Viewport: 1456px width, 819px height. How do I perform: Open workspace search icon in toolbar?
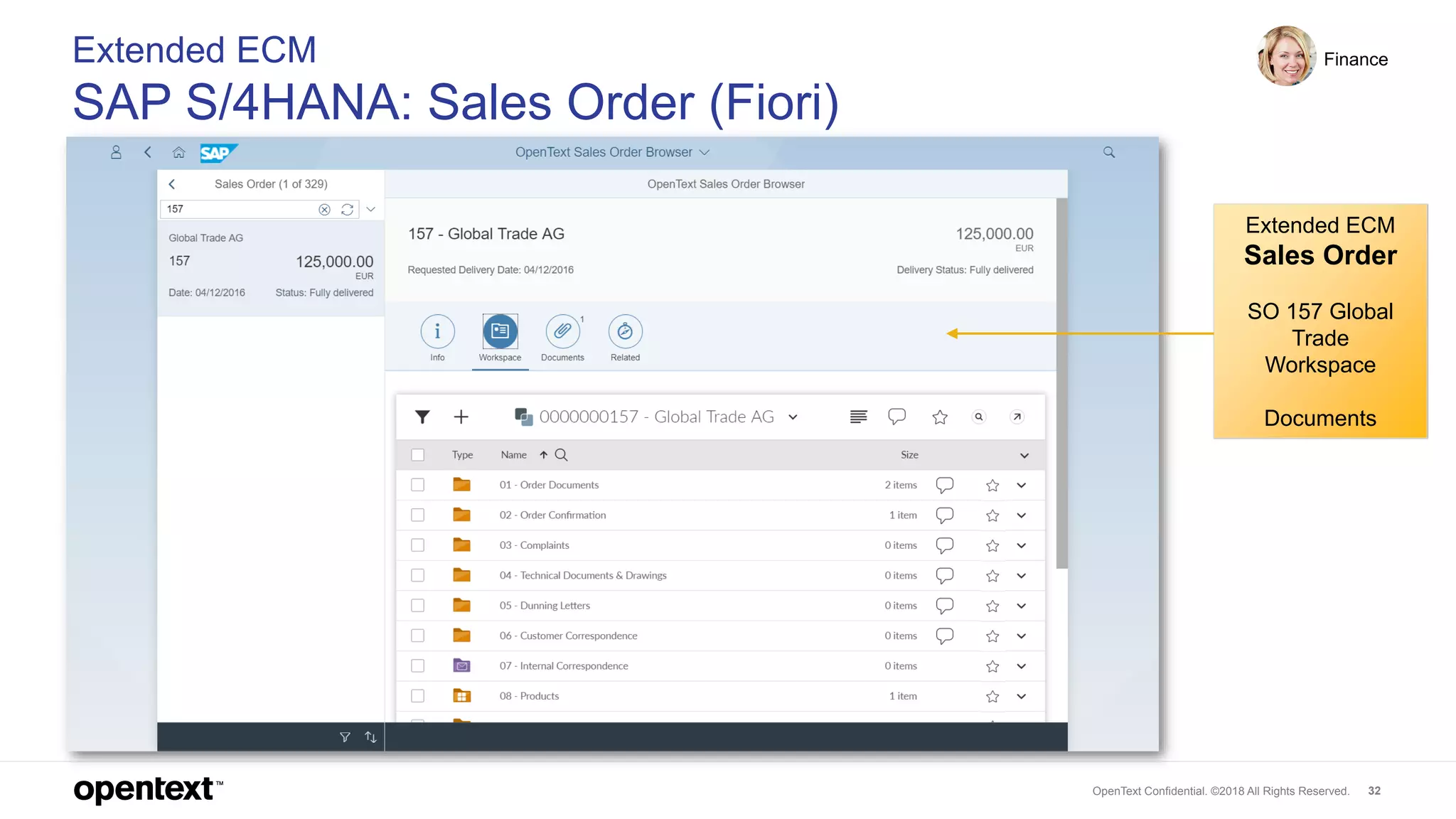coord(979,417)
